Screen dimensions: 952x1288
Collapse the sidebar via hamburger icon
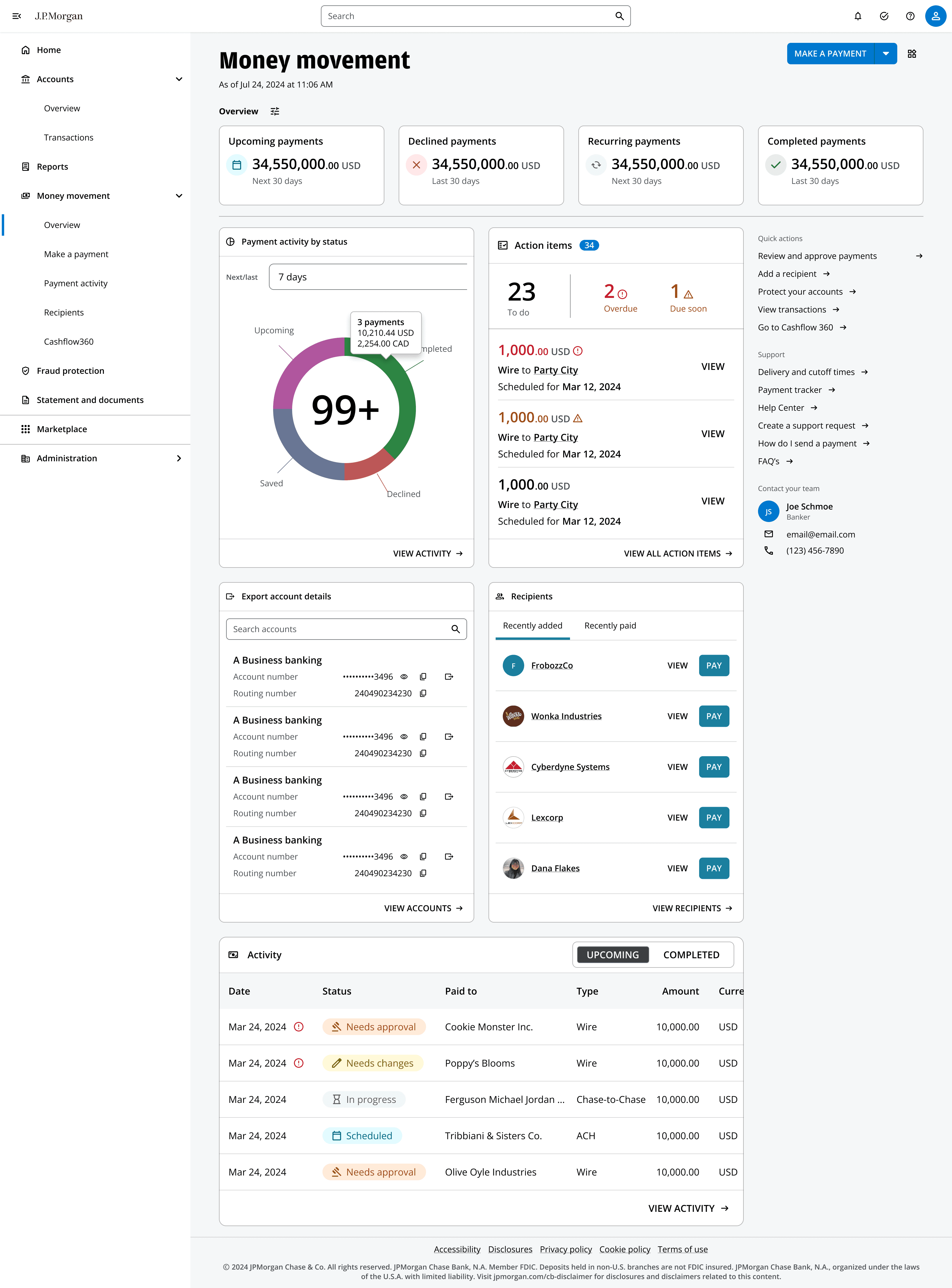point(17,16)
